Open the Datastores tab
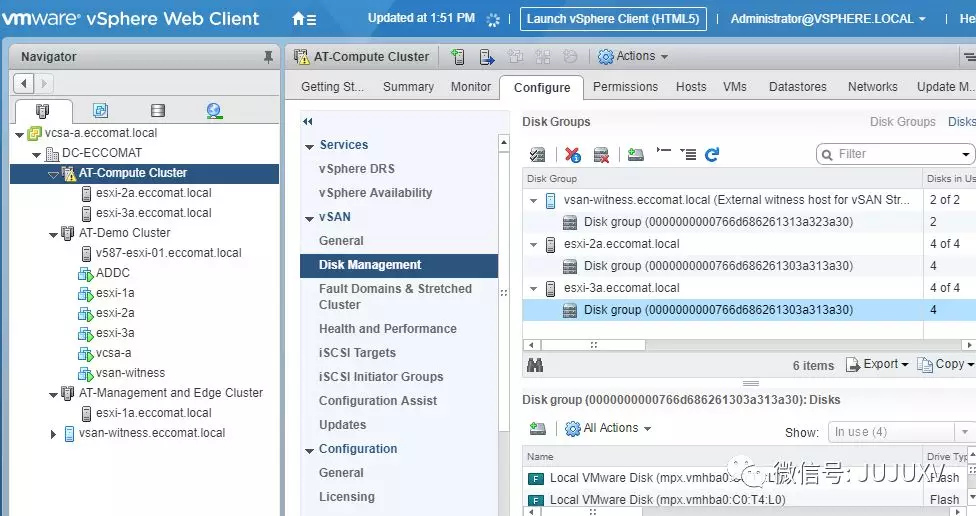The image size is (976, 516). [x=797, y=87]
